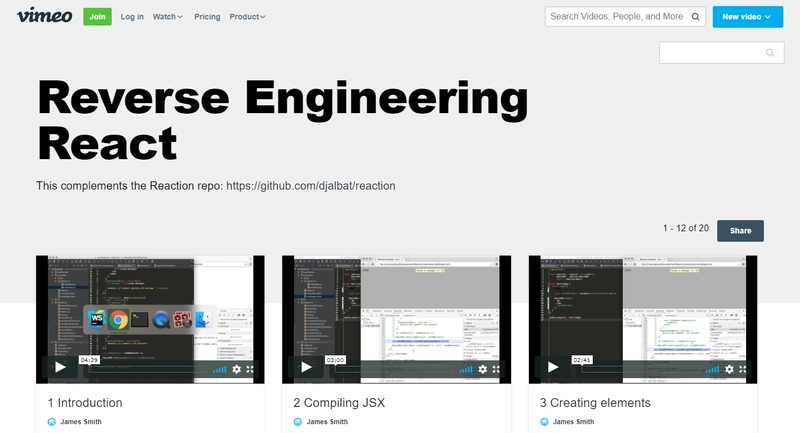Open the Pricing menu item
Viewport: 800px width, 433px height.
point(207,17)
